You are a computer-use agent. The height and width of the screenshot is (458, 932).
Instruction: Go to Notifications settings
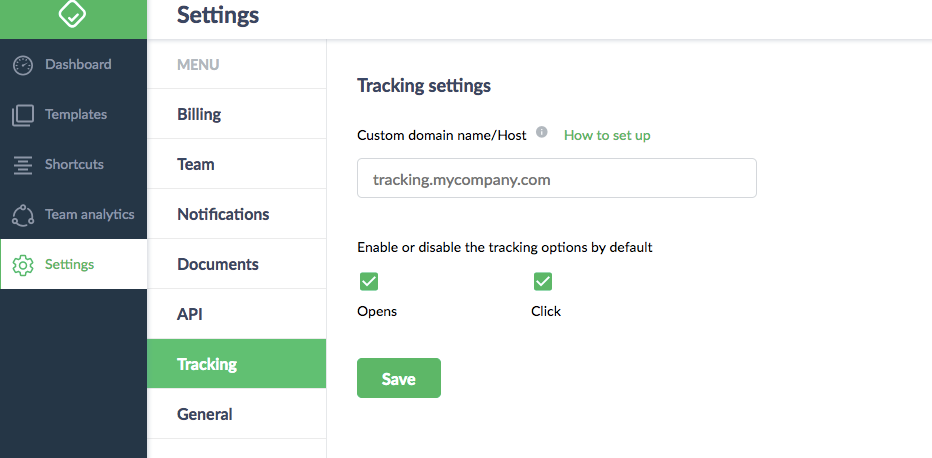tap(223, 214)
